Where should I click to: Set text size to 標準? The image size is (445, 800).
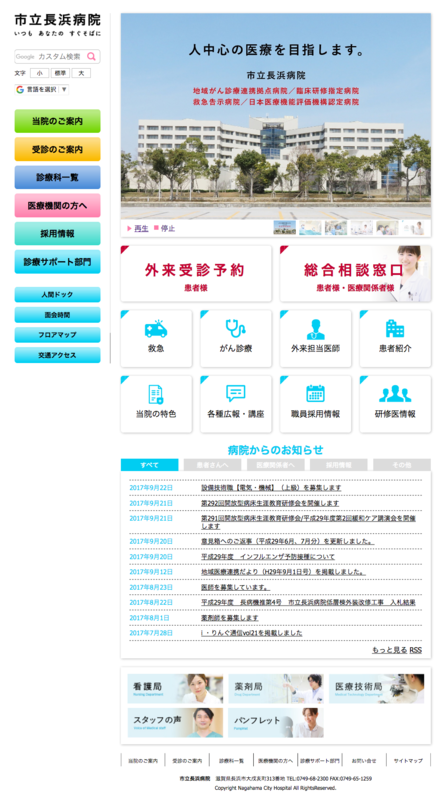[60, 73]
